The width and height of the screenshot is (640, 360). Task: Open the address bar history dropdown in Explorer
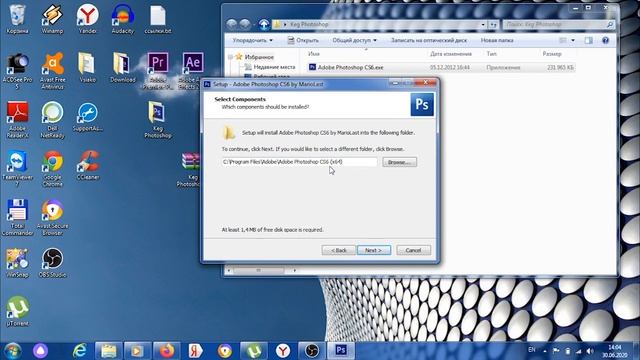[483, 24]
